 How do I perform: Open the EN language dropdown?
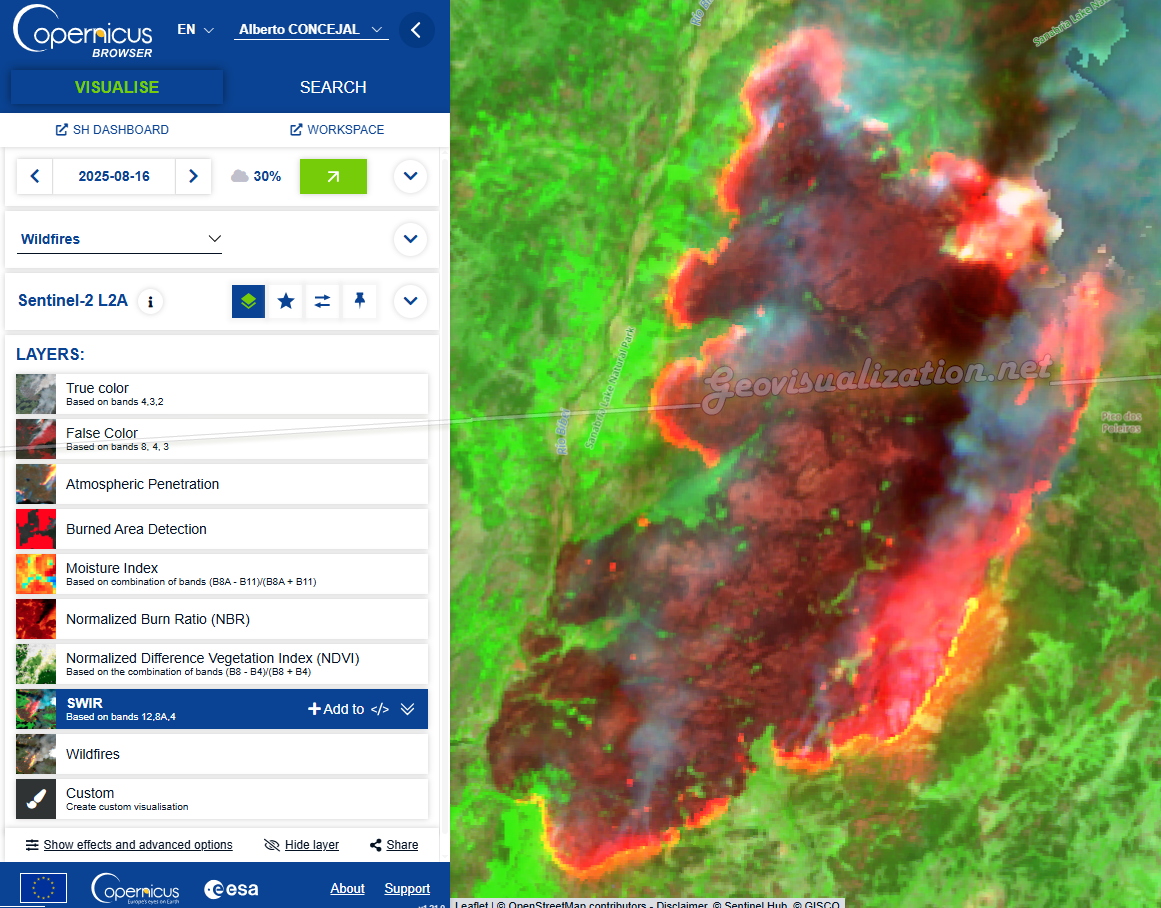pos(195,30)
